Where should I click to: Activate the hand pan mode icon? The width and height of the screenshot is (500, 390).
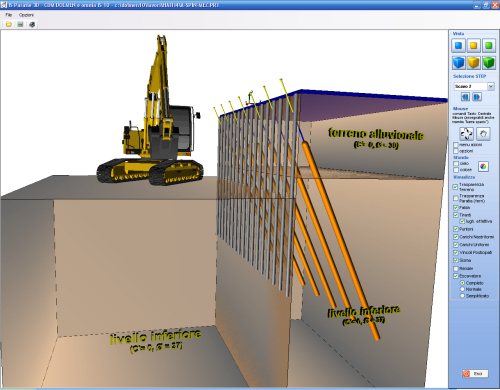click(483, 134)
